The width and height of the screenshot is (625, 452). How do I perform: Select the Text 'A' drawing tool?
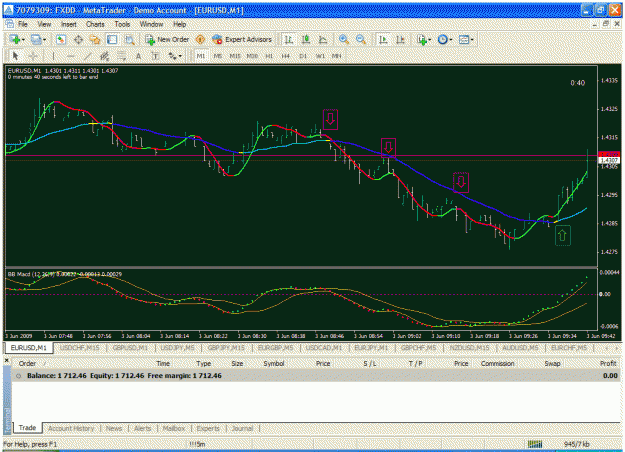point(138,56)
